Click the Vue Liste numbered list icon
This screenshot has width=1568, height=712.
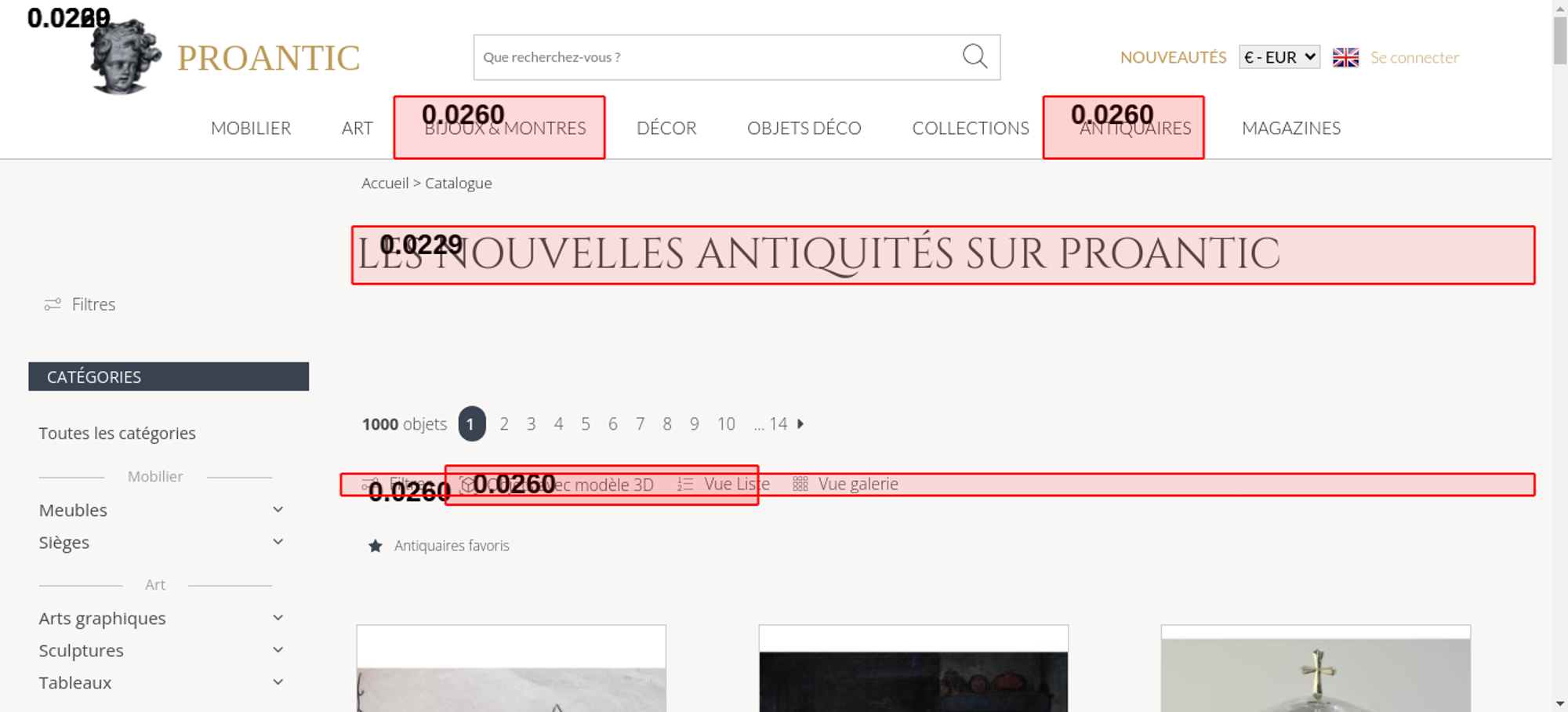click(685, 485)
